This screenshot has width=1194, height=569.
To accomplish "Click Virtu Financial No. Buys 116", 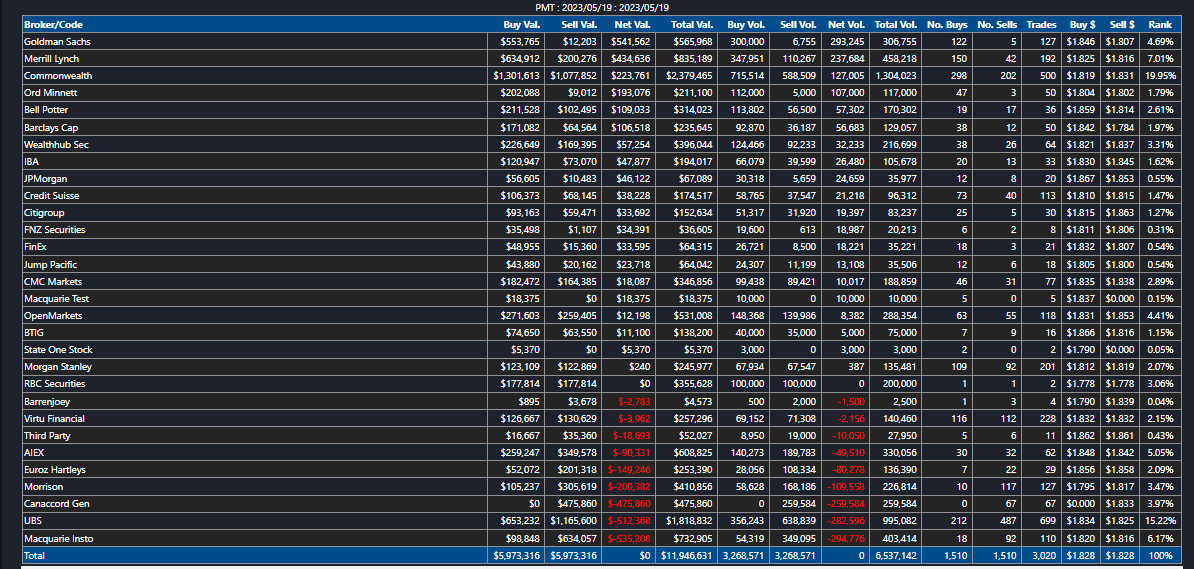I will (x=957, y=418).
